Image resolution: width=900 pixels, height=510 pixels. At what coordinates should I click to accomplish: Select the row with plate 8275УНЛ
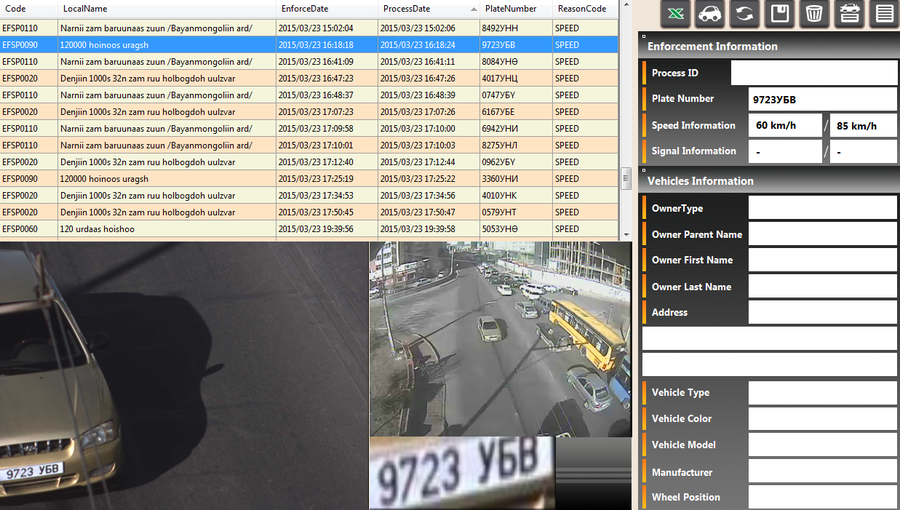click(x=309, y=145)
